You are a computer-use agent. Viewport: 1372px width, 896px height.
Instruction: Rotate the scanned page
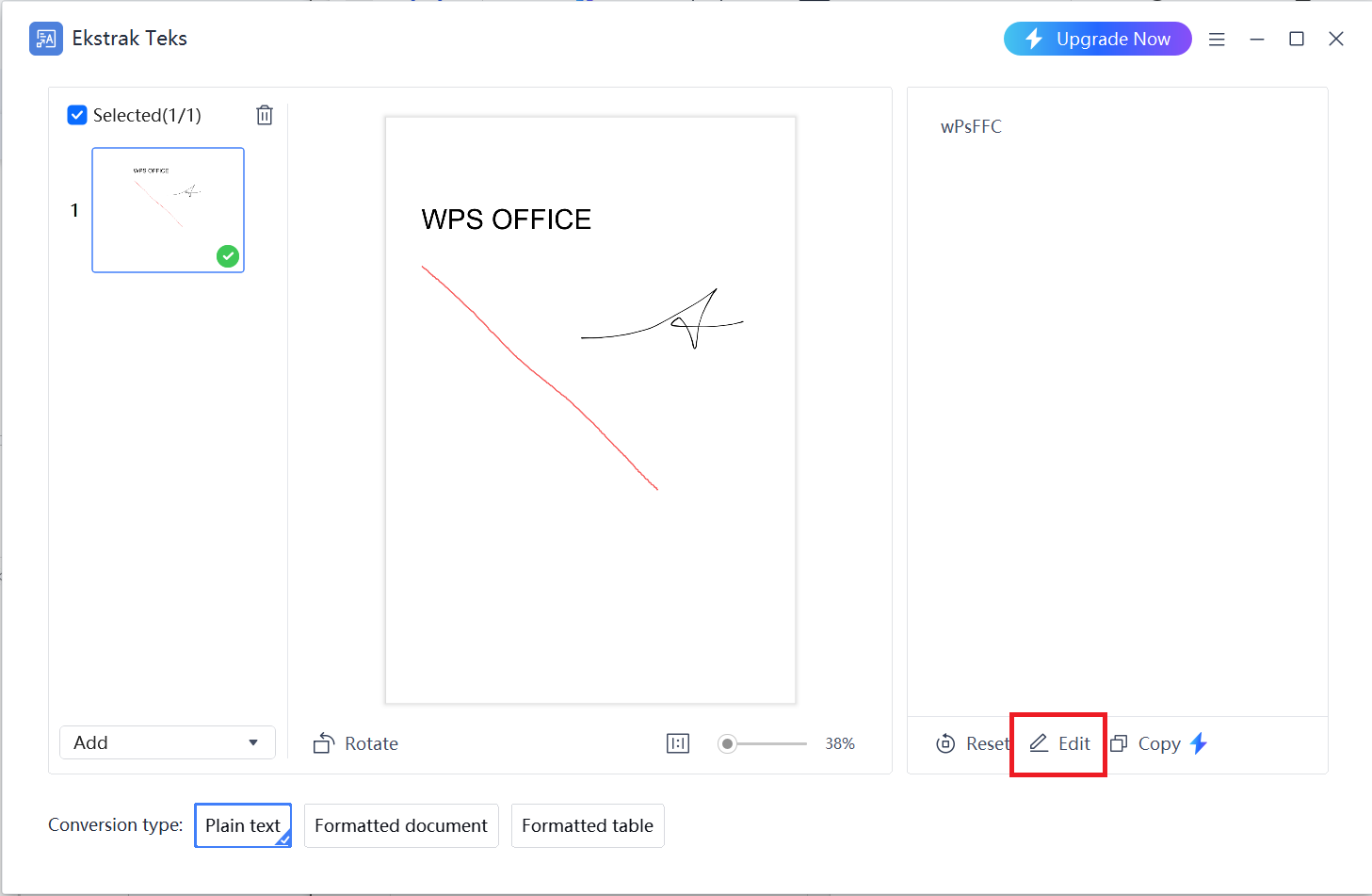point(355,743)
